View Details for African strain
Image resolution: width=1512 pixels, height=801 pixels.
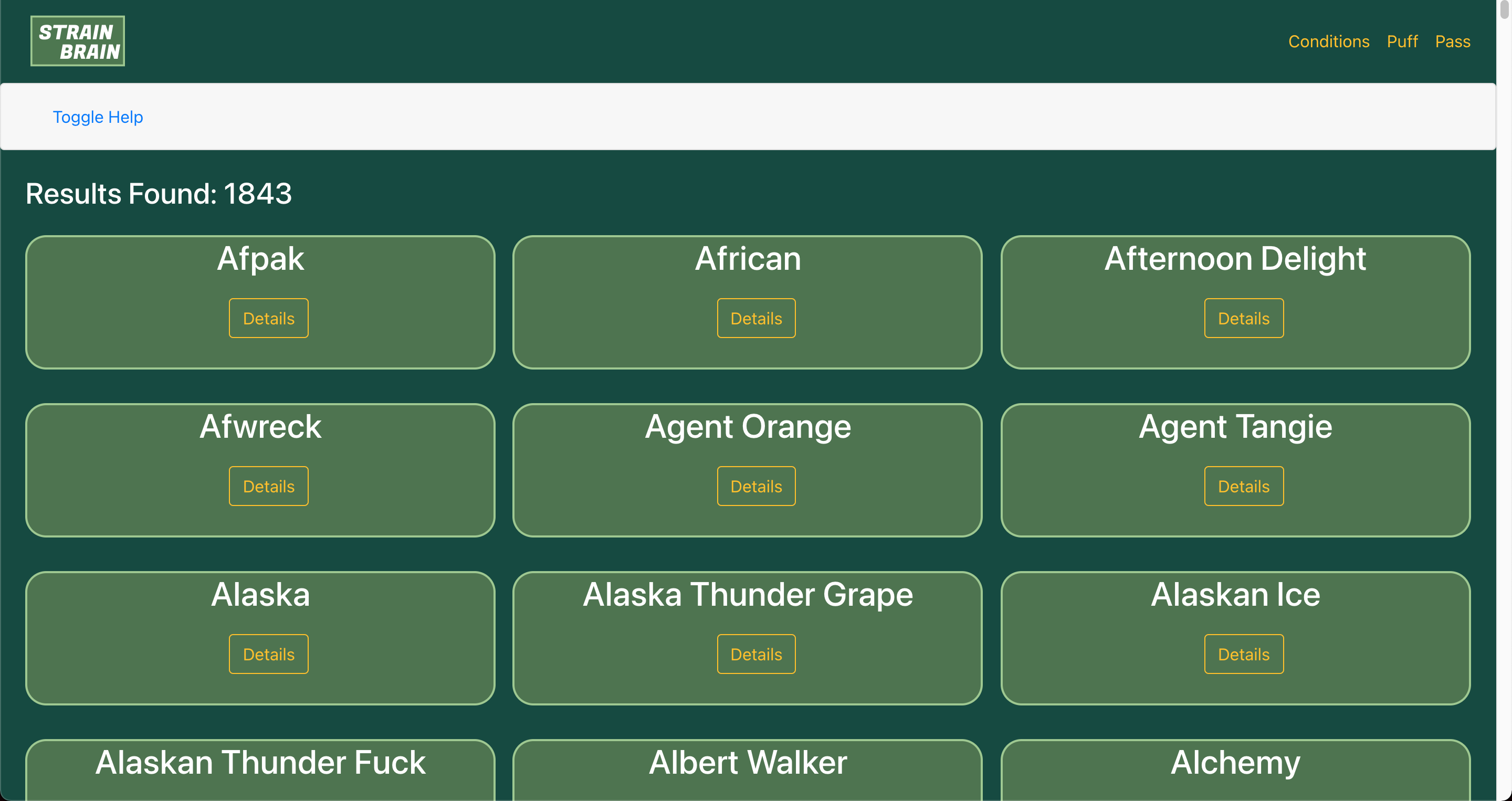pyautogui.click(x=756, y=318)
